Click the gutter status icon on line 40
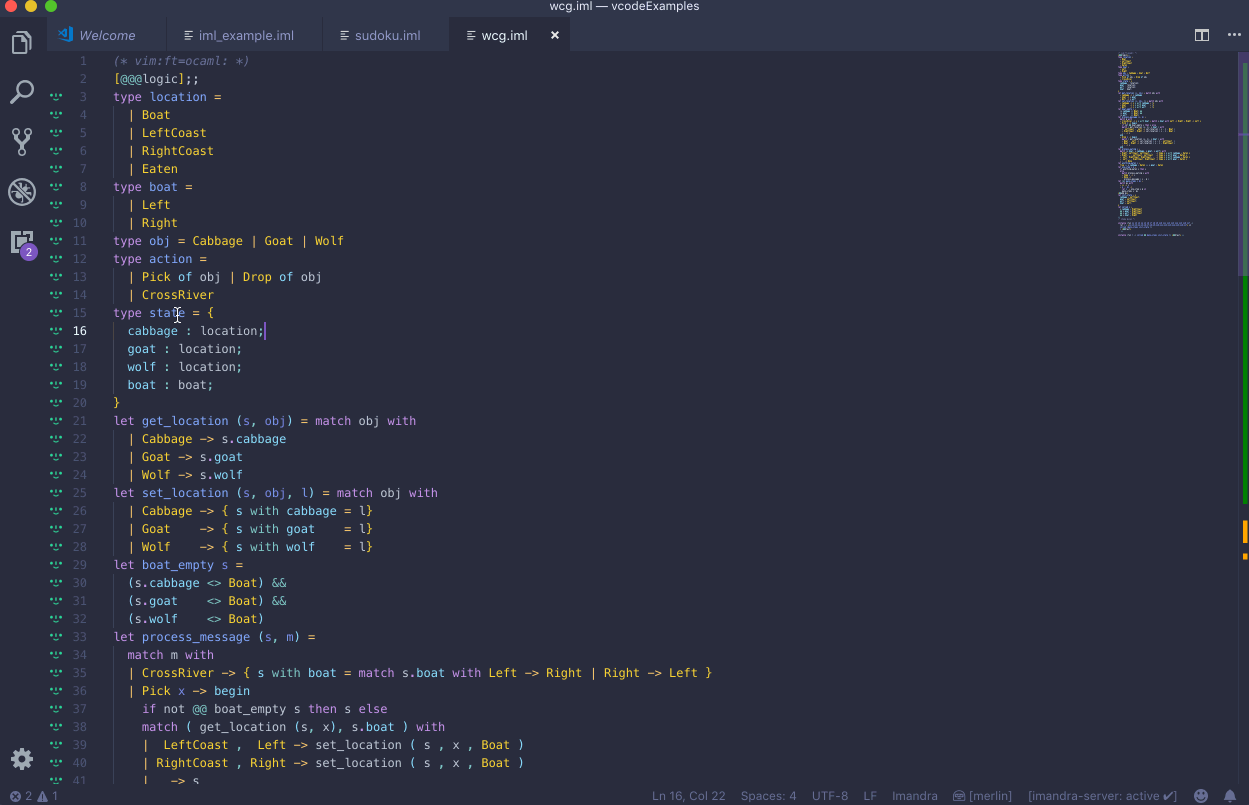 click(x=57, y=763)
